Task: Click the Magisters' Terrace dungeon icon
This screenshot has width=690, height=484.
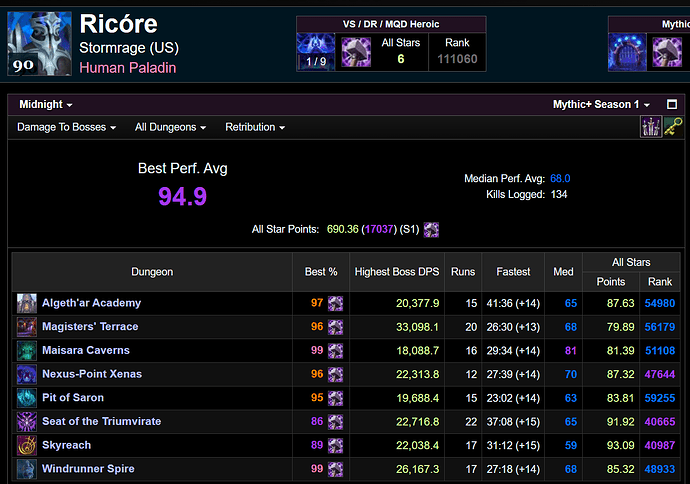Action: (27, 327)
